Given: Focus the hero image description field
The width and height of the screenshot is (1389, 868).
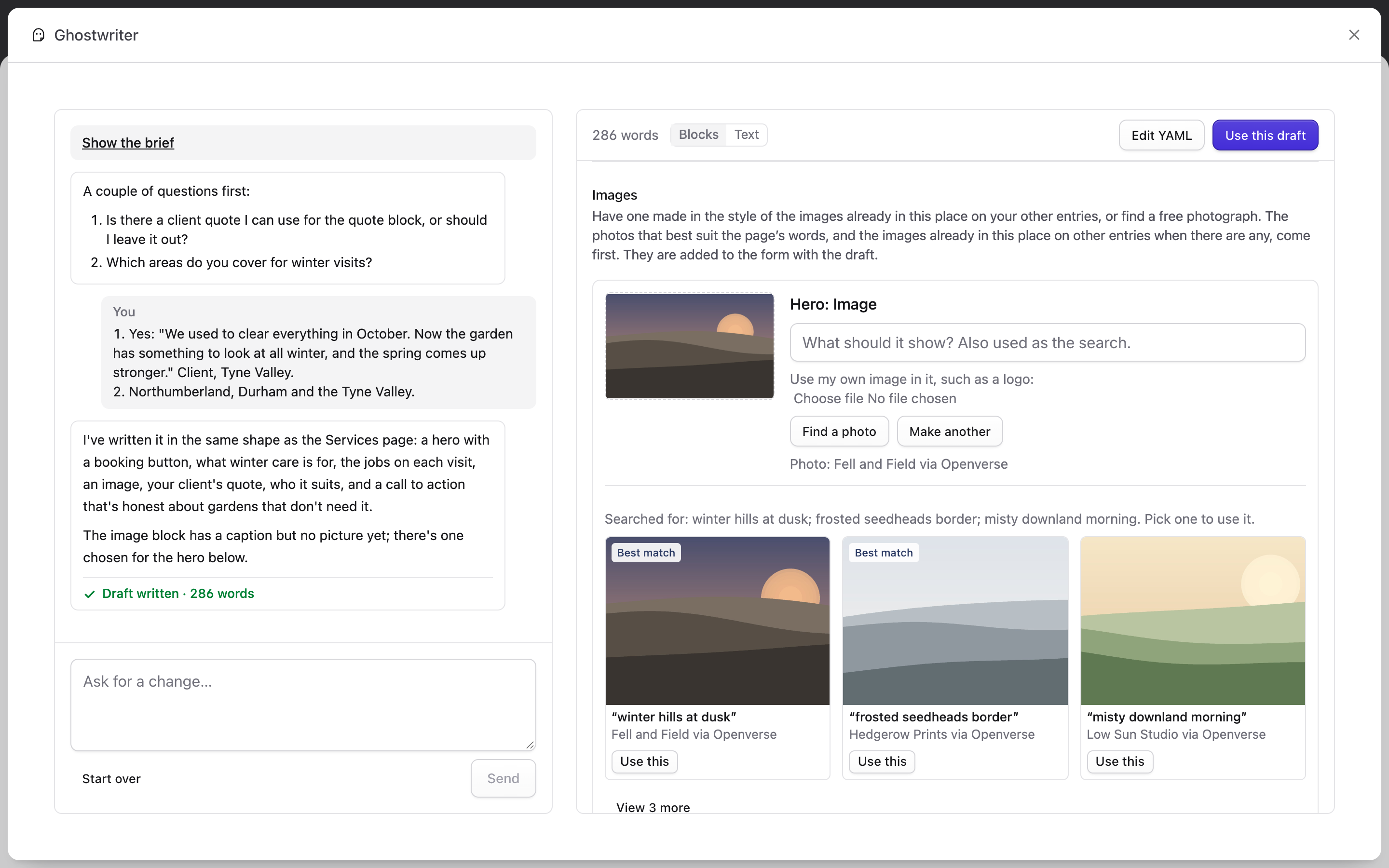Looking at the screenshot, I should tap(1048, 343).
